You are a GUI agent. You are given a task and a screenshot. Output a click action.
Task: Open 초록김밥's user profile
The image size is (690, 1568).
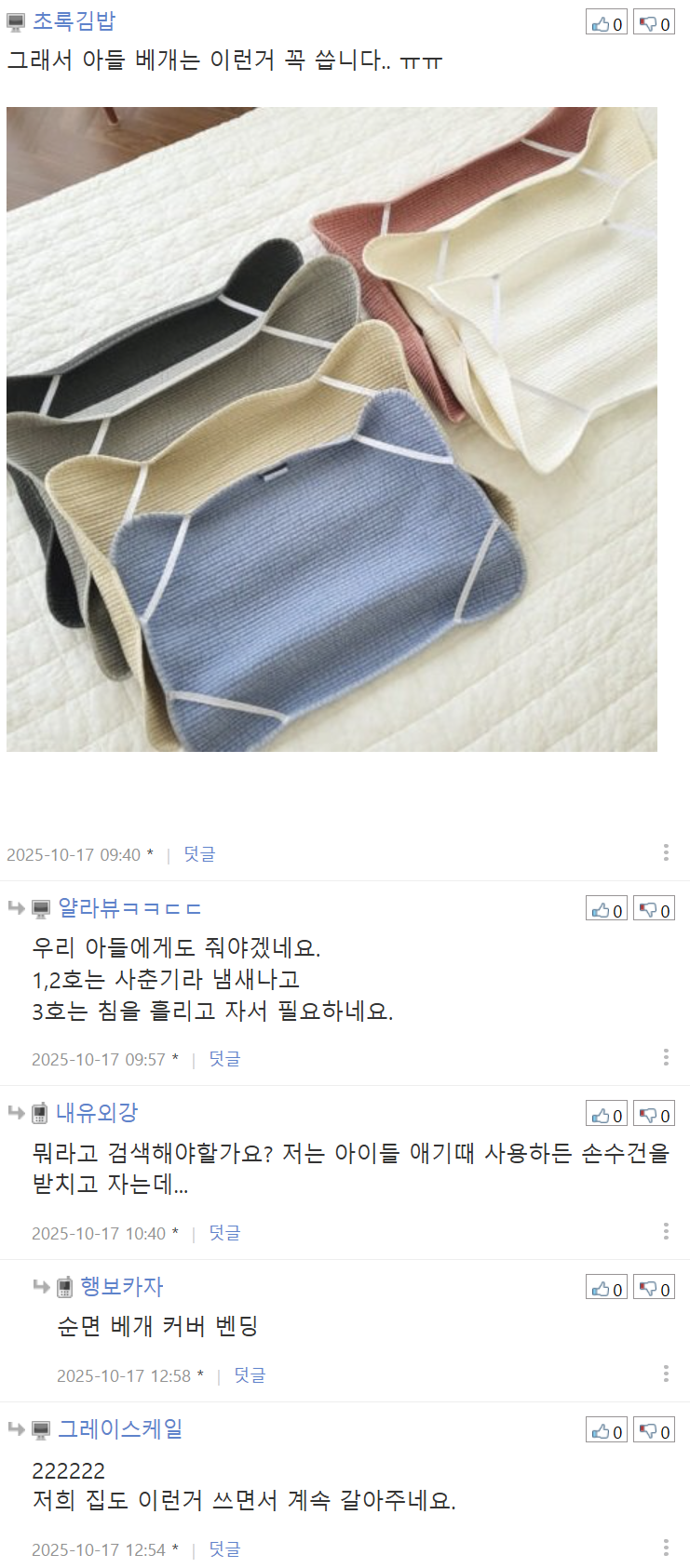(74, 20)
